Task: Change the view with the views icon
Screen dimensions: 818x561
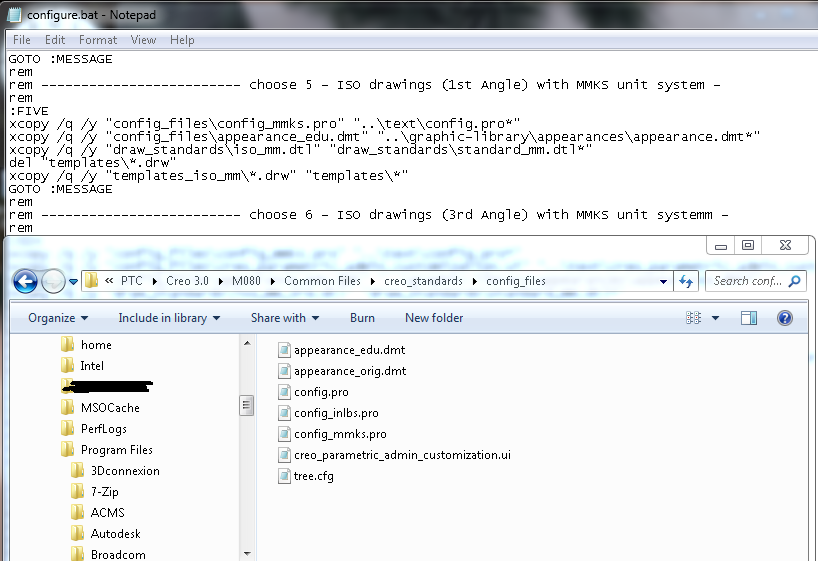Action: pos(693,318)
